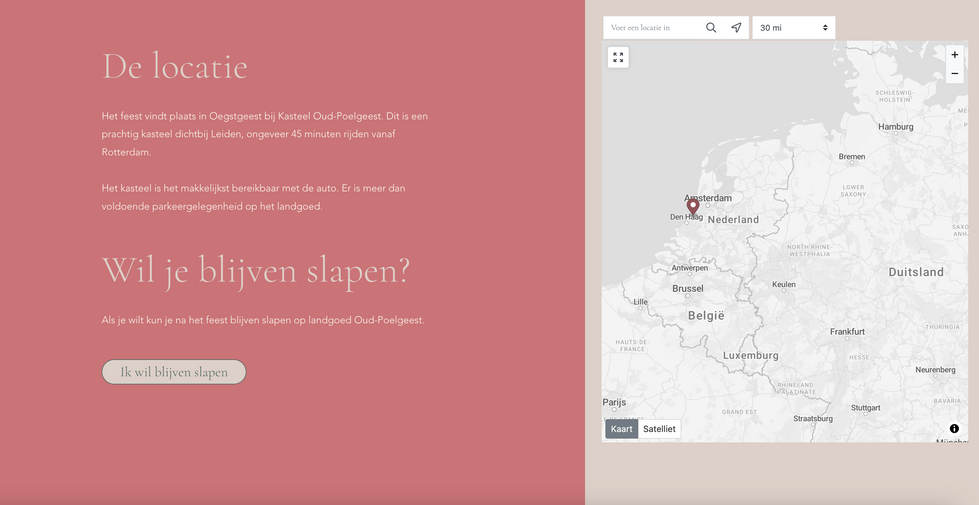Open map info icon
The image size is (979, 505).
click(954, 428)
